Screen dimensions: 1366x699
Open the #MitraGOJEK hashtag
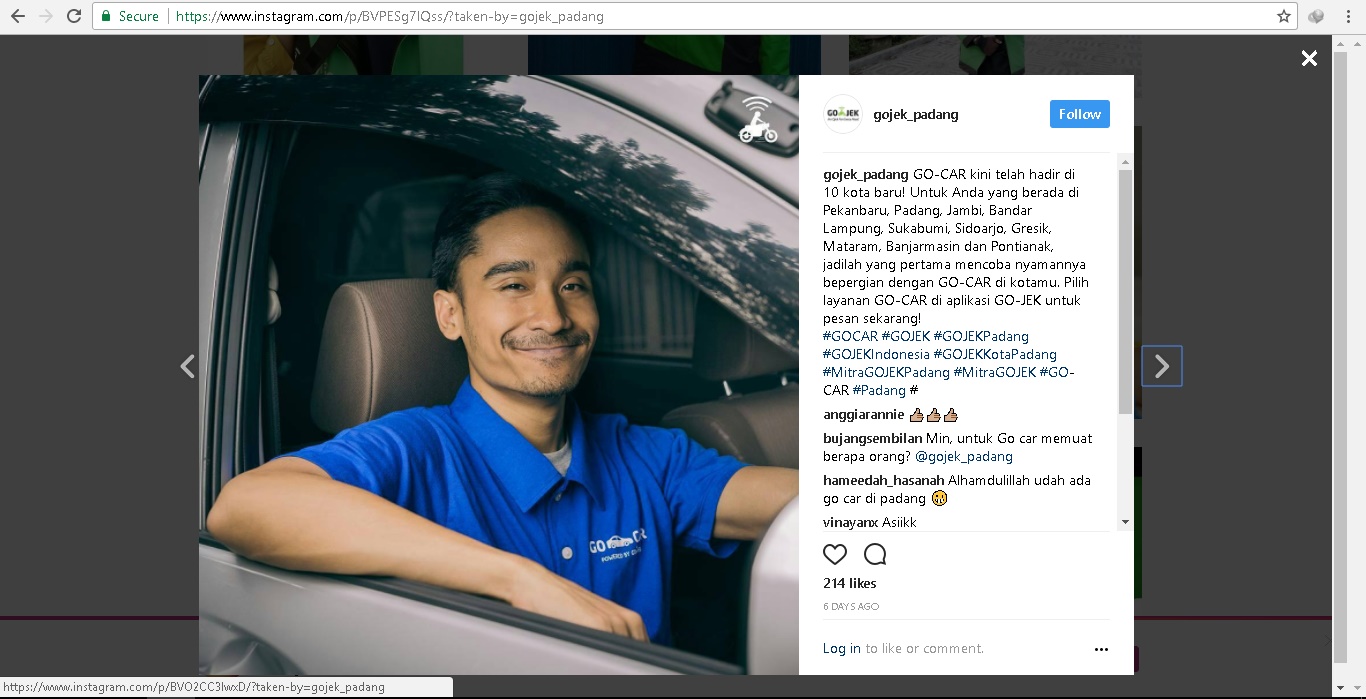995,372
